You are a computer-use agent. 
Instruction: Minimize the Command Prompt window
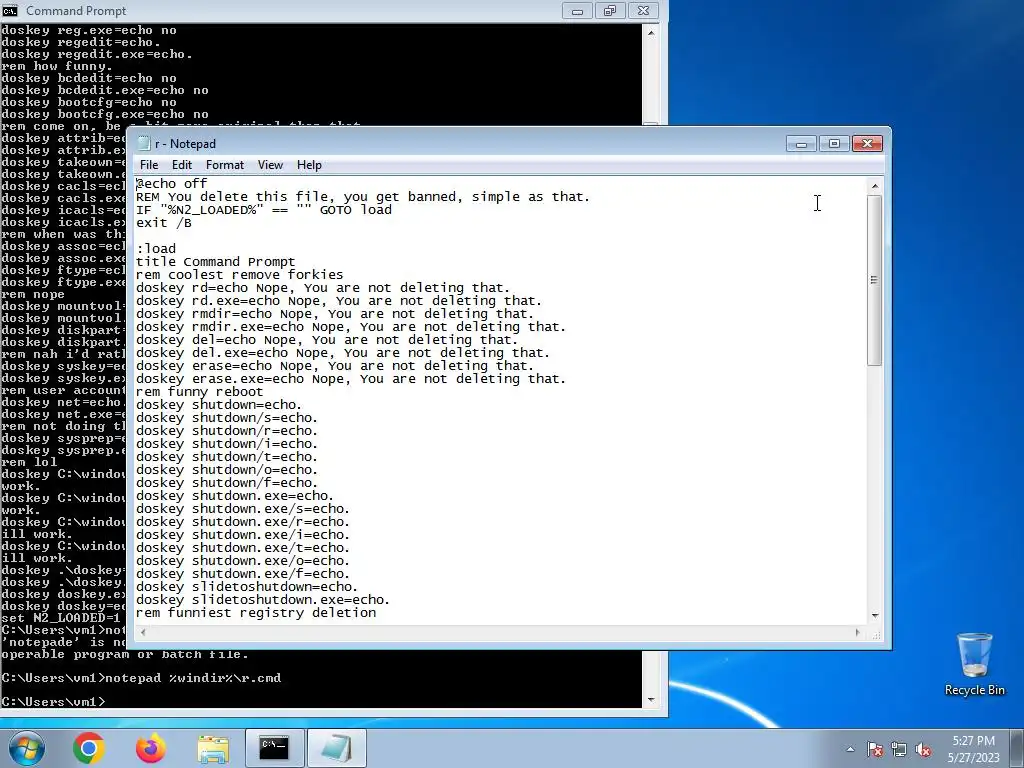[577, 10]
